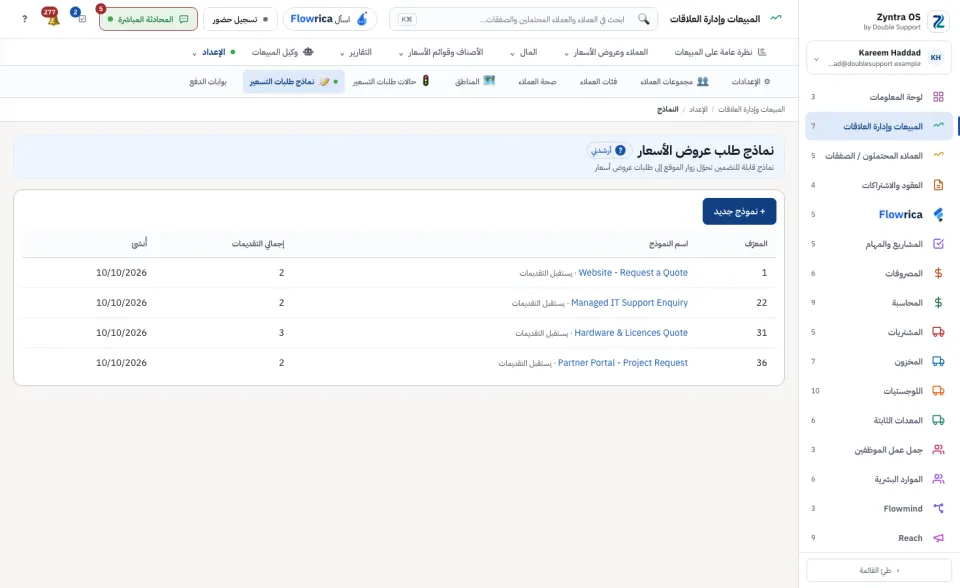
Task: Open Logistics orange truck icon
Action: coord(938,391)
